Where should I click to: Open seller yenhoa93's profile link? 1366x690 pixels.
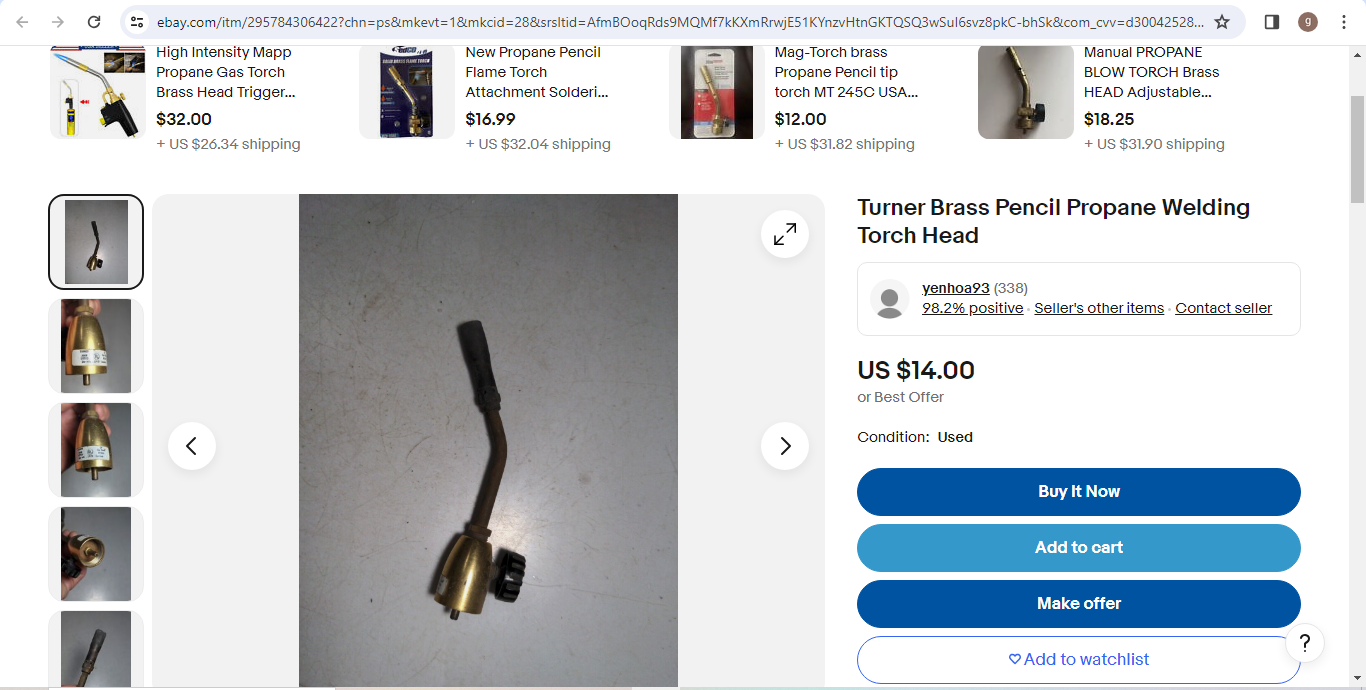(956, 288)
